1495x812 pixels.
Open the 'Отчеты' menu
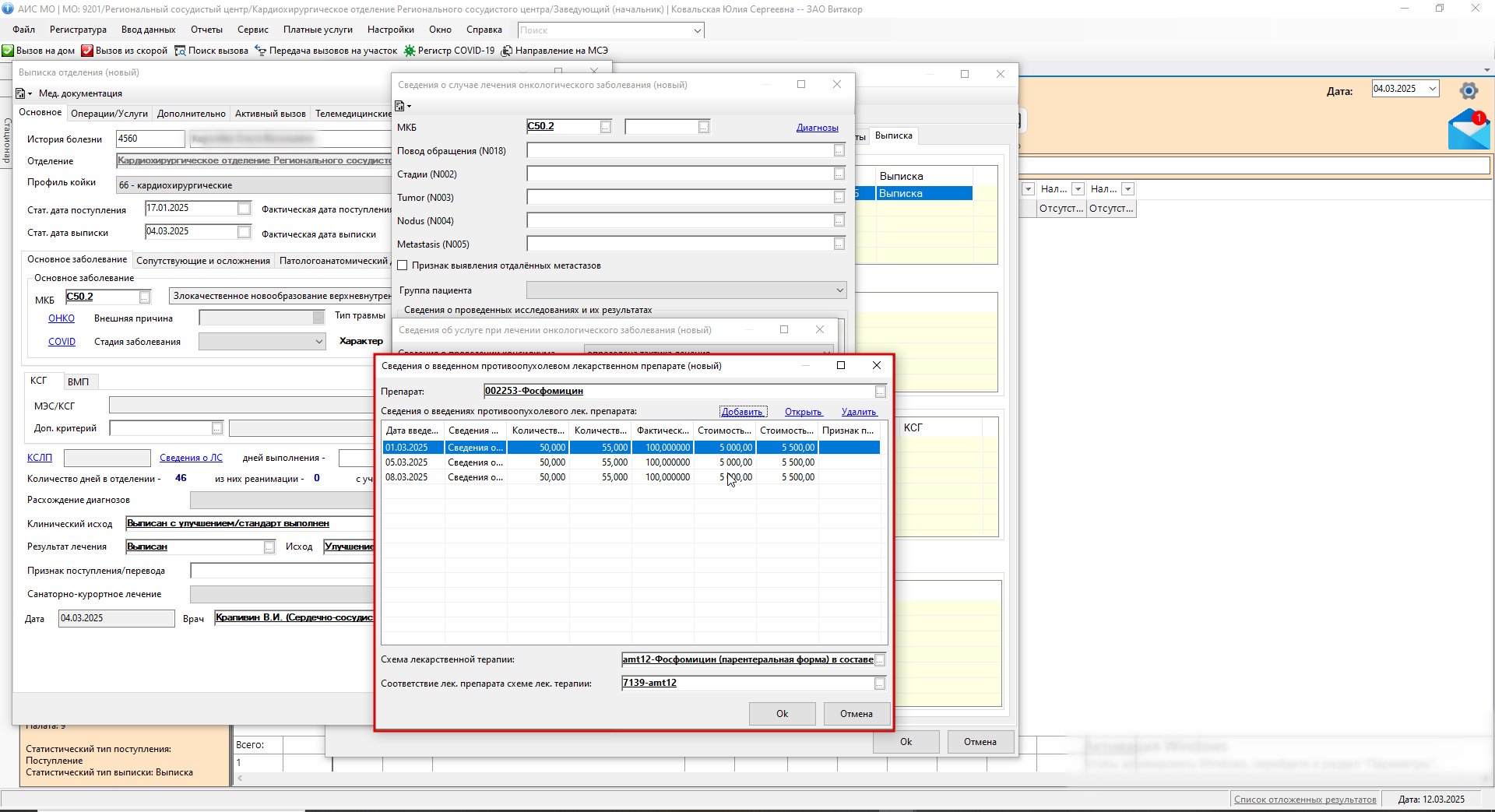pyautogui.click(x=206, y=30)
